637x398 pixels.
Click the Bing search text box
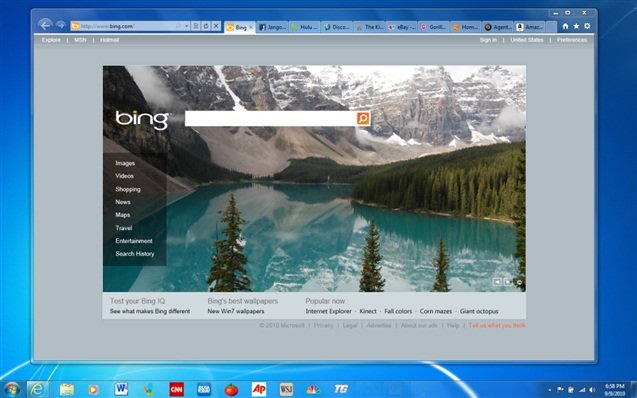pos(271,118)
